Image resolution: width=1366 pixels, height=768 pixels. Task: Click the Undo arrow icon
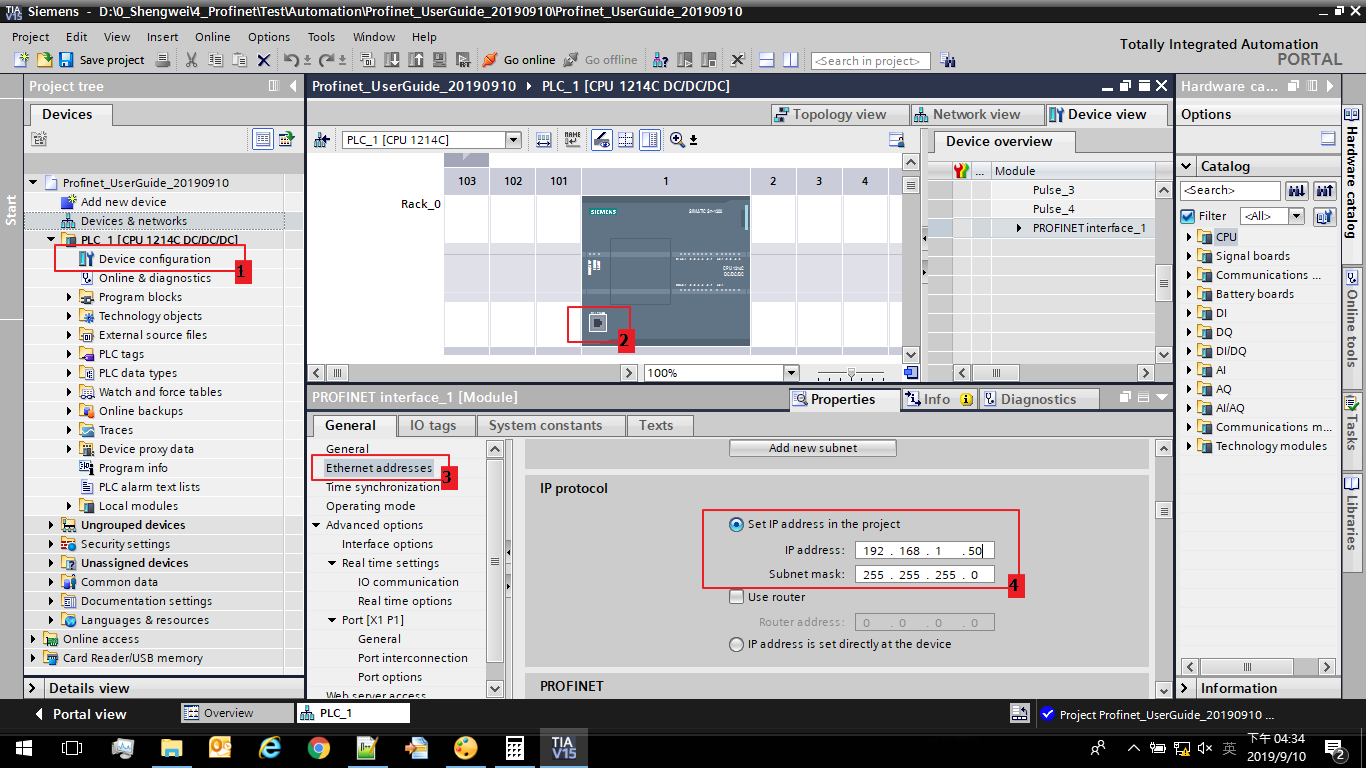click(x=292, y=60)
